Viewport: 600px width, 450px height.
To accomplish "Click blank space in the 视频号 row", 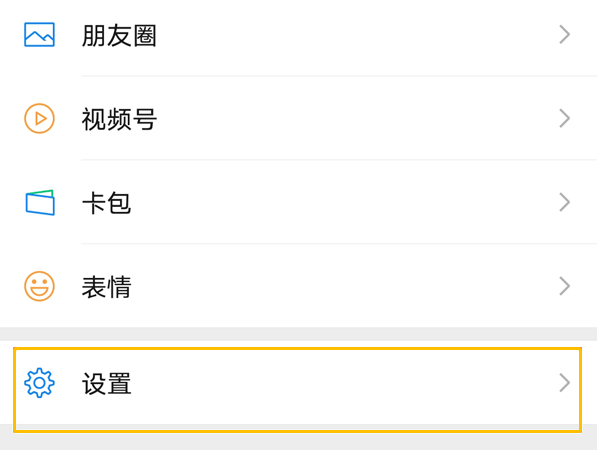I will 350,120.
